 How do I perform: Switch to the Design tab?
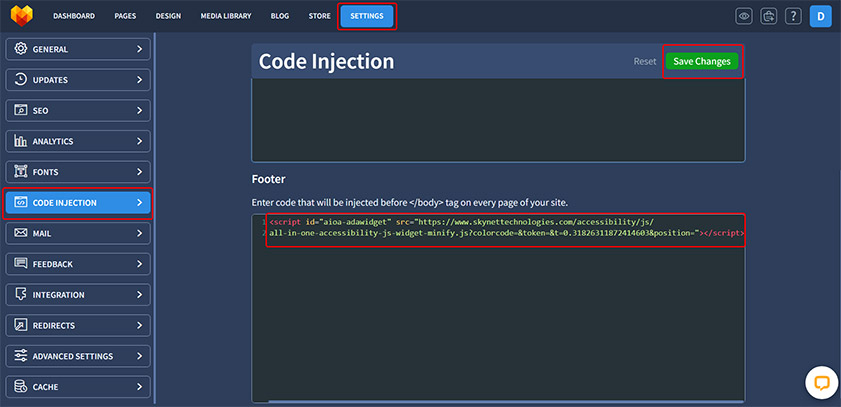168,16
